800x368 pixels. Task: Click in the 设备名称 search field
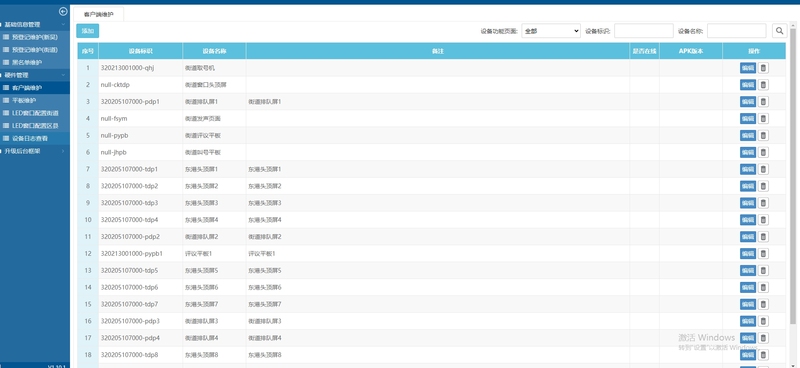(736, 31)
